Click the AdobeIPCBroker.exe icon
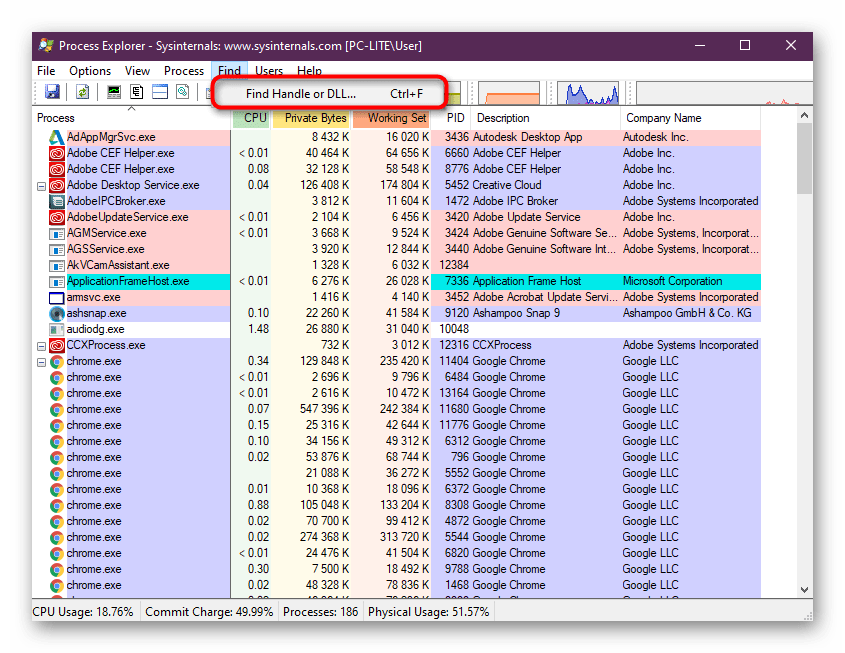The height and width of the screenshot is (653, 845). tap(57, 202)
